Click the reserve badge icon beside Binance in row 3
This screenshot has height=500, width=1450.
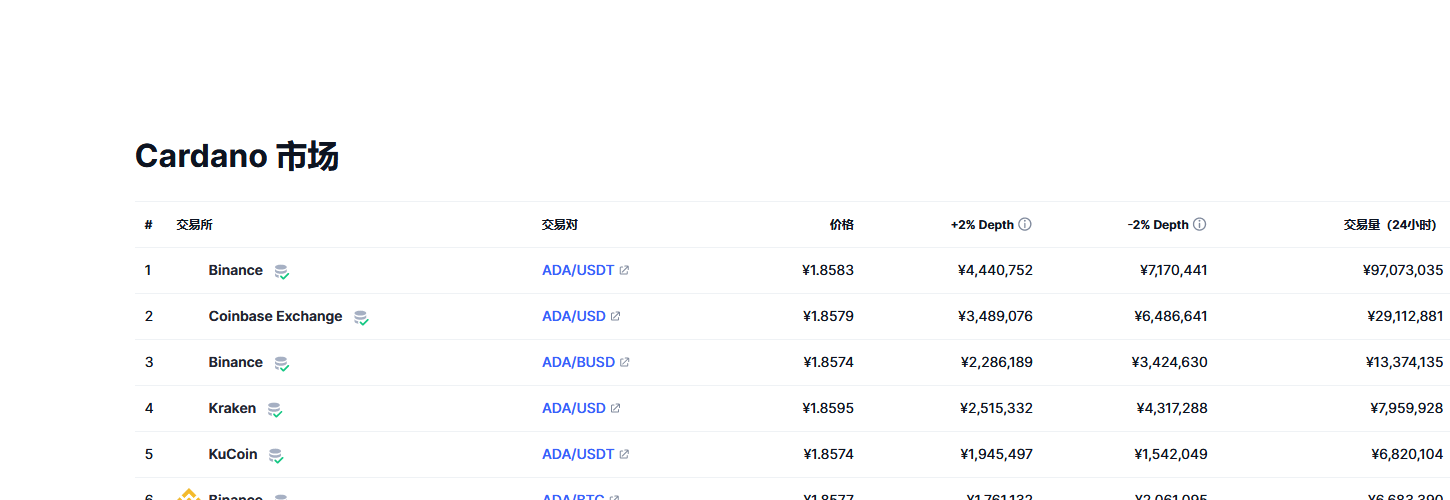point(282,364)
